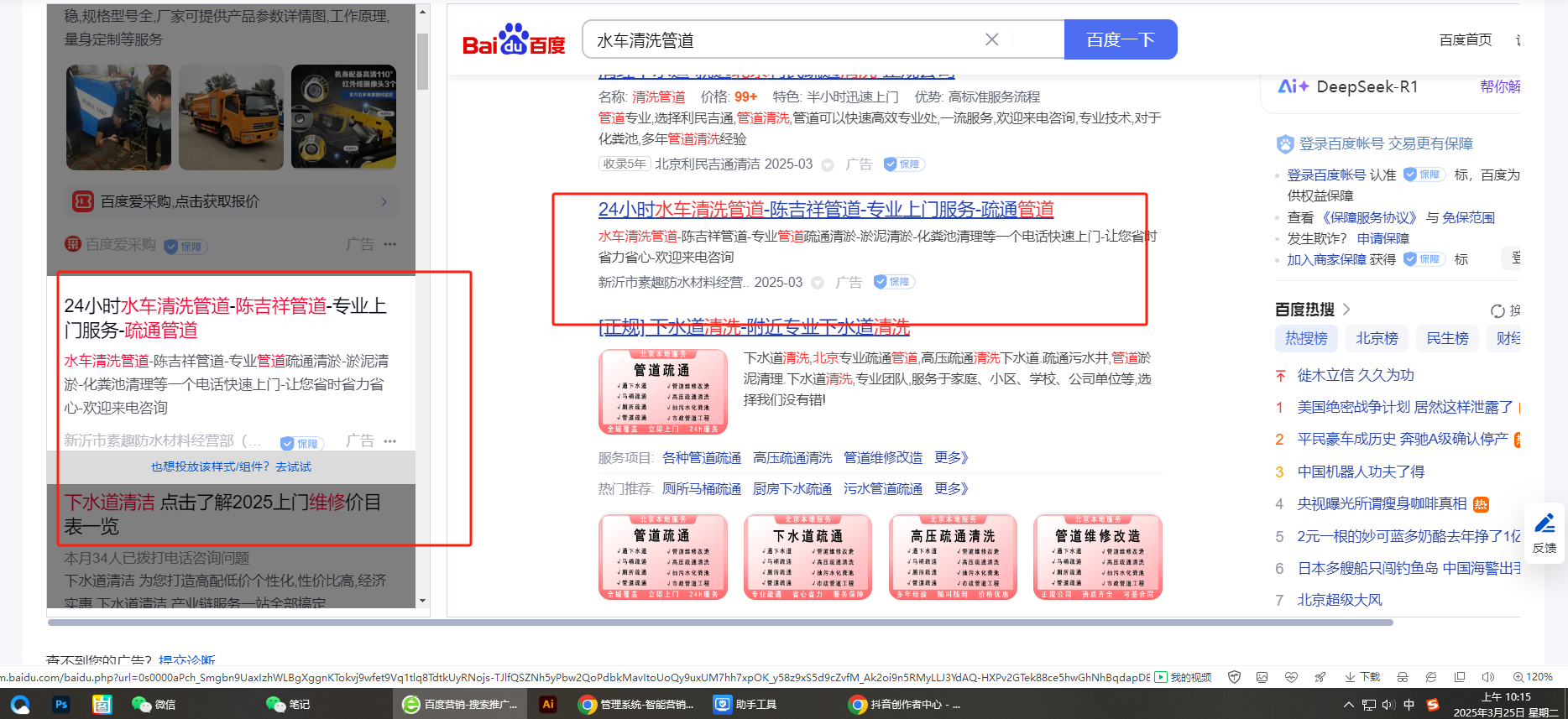Open the three-dot menu on the ad preview
Screen dimensions: 1568x719
click(x=390, y=440)
